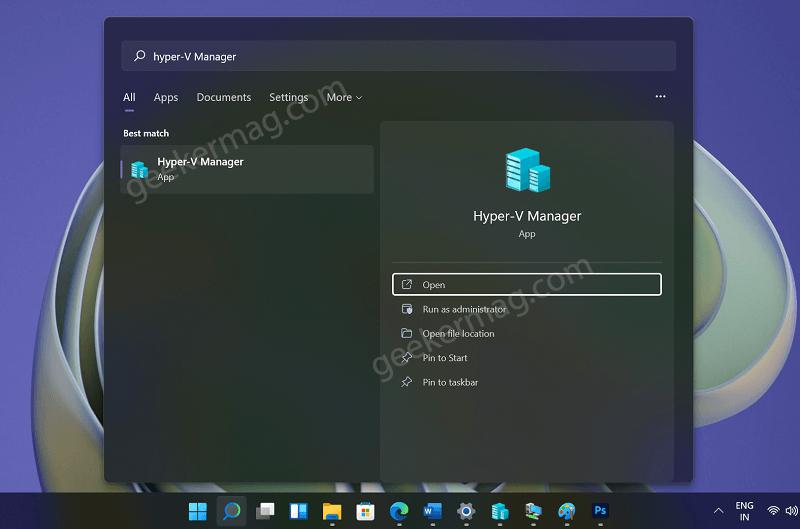800x529 pixels.
Task: Select the All search filter tab
Action: [x=129, y=97]
